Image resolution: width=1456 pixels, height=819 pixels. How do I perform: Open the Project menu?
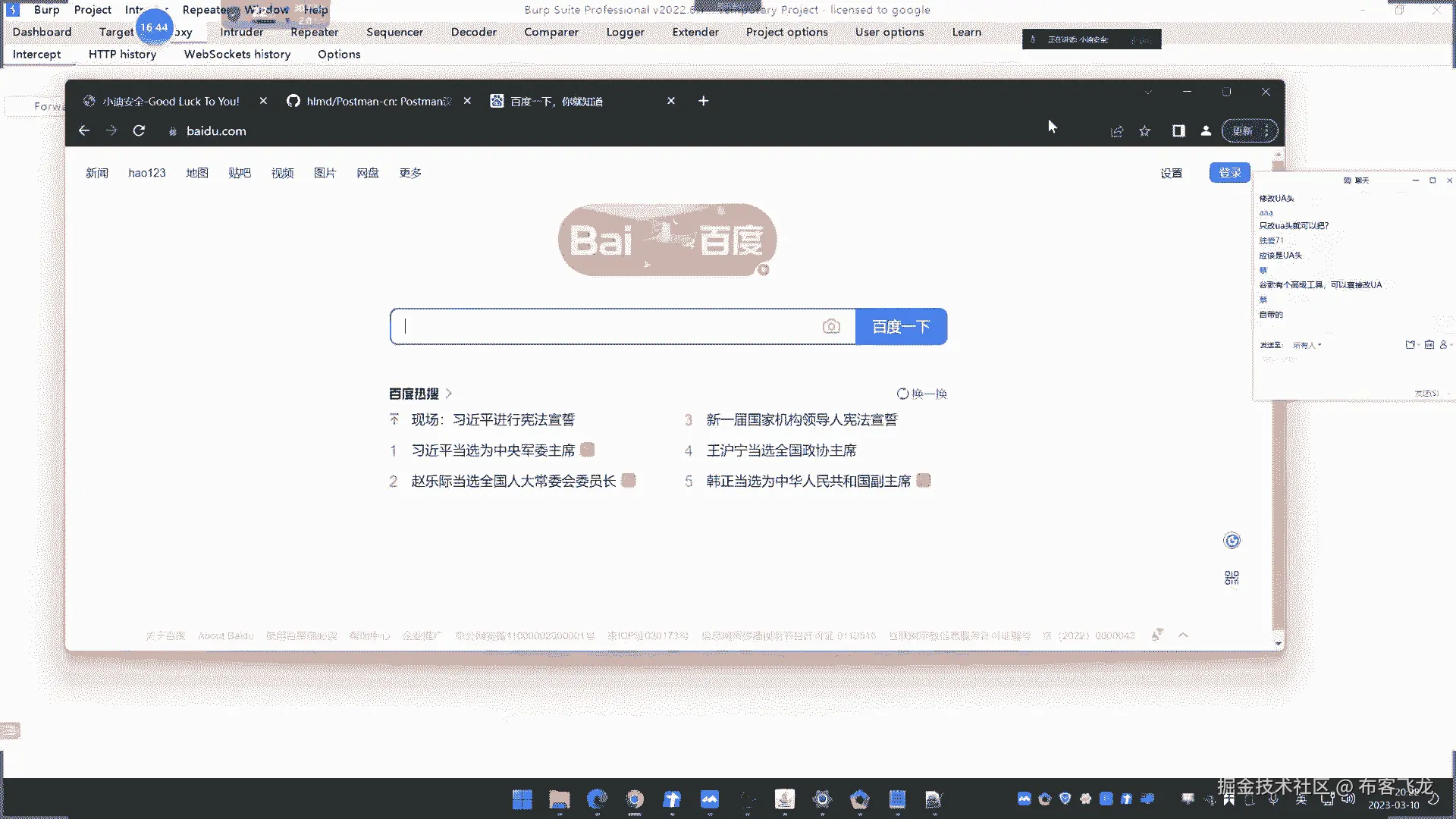click(93, 10)
